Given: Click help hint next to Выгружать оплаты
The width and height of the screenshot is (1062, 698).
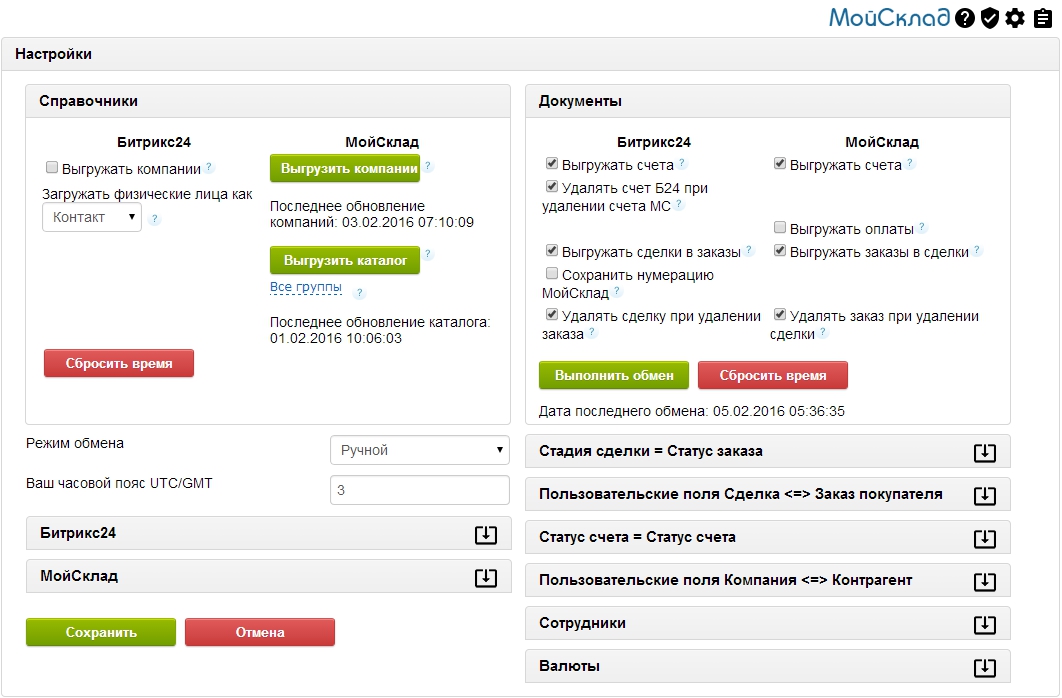Looking at the screenshot, I should click(x=922, y=228).
